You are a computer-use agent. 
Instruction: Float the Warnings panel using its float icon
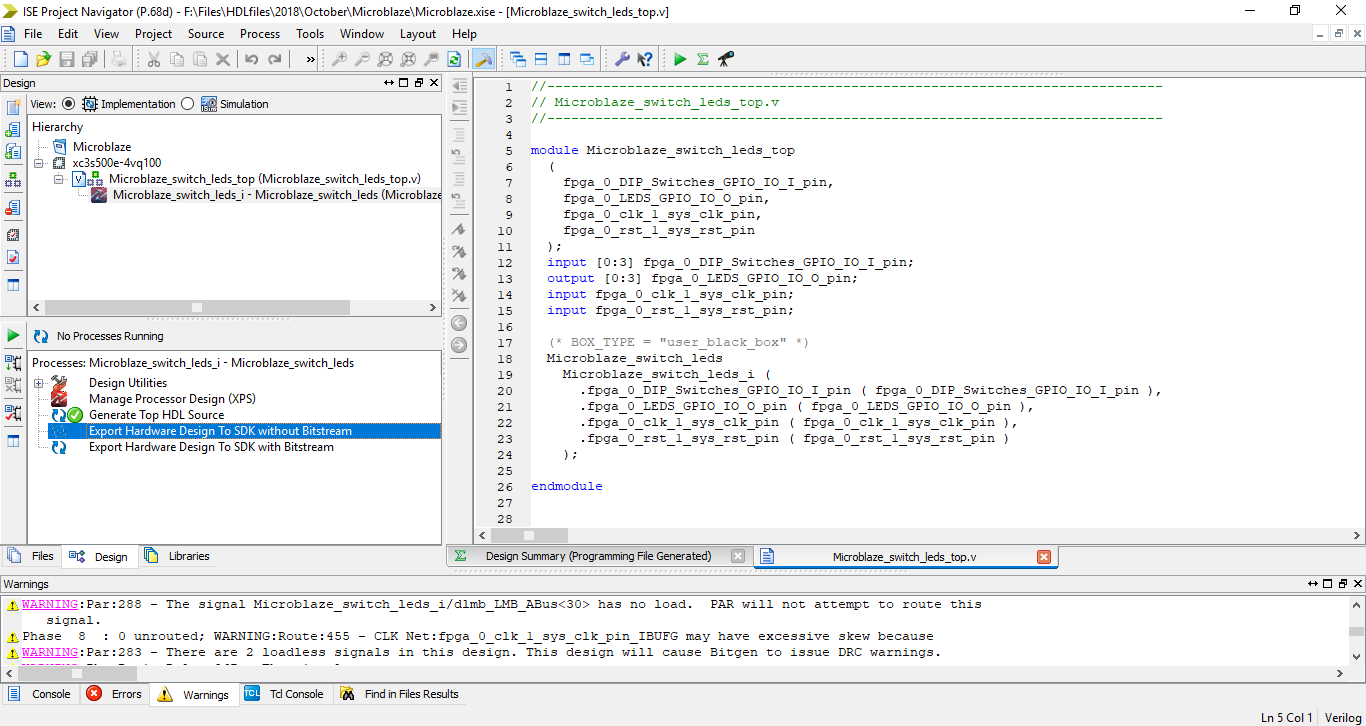coord(1343,583)
